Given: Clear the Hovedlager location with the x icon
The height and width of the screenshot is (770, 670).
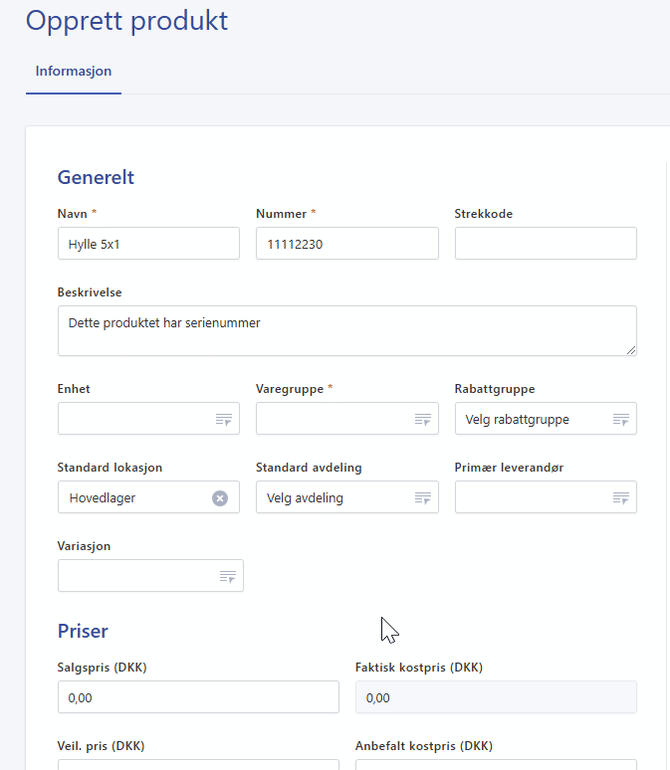Looking at the screenshot, I should click(220, 498).
